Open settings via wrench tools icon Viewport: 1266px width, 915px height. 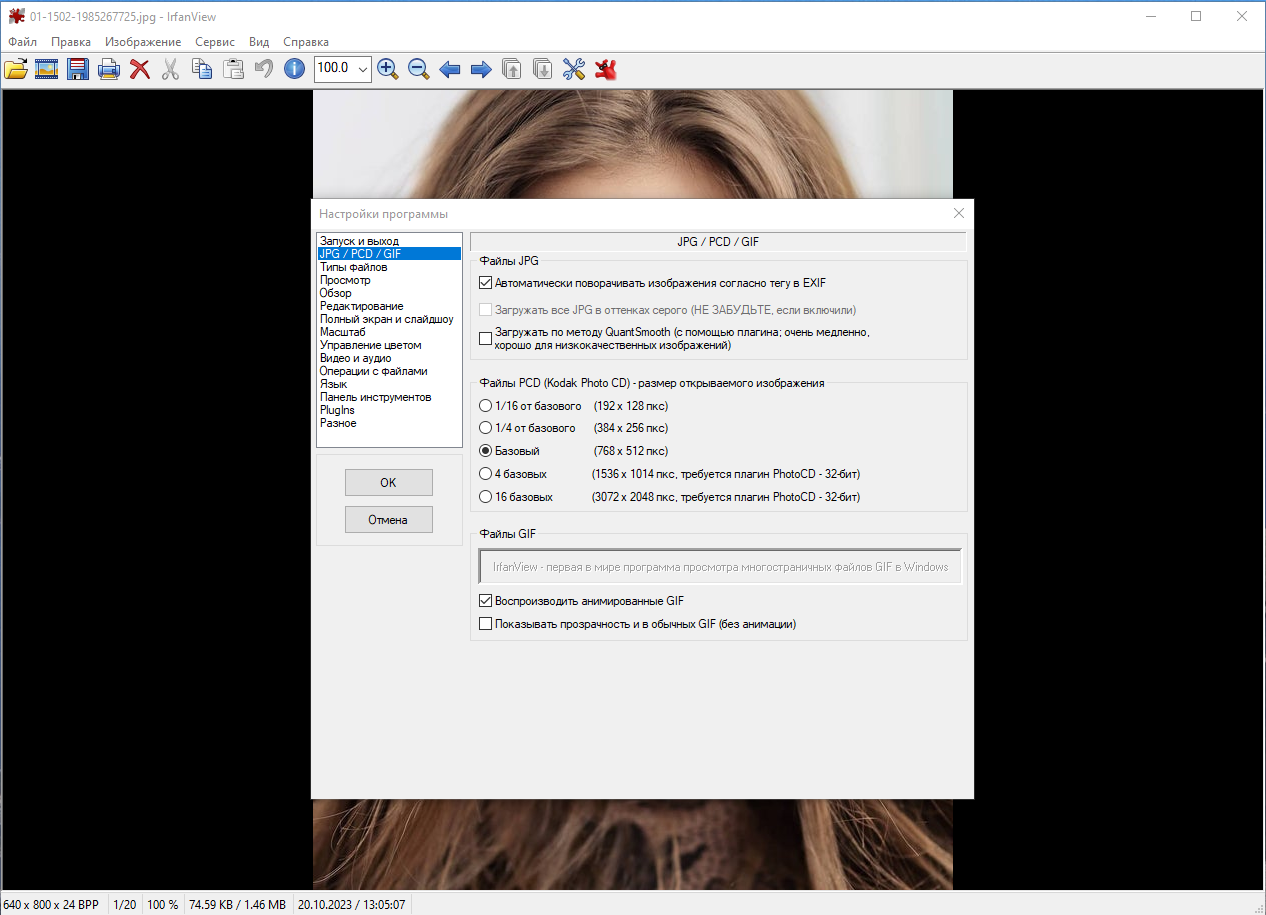574,69
